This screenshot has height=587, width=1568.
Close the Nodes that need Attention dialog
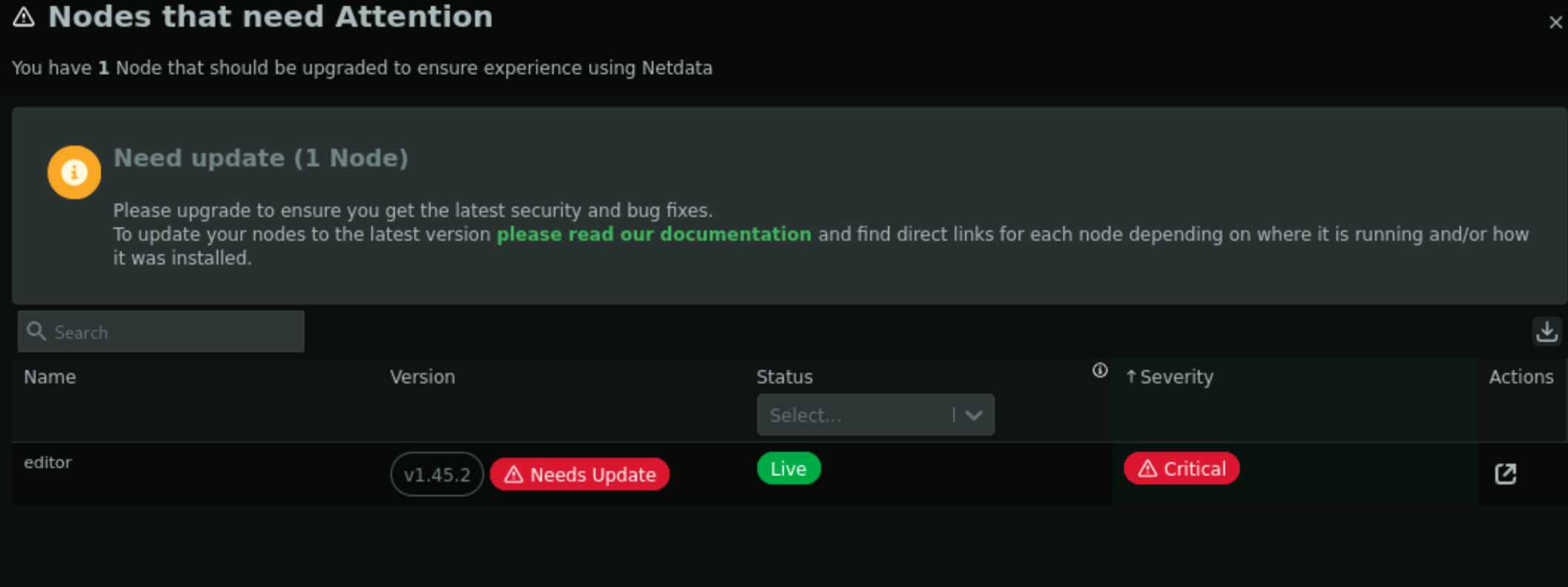[1555, 23]
